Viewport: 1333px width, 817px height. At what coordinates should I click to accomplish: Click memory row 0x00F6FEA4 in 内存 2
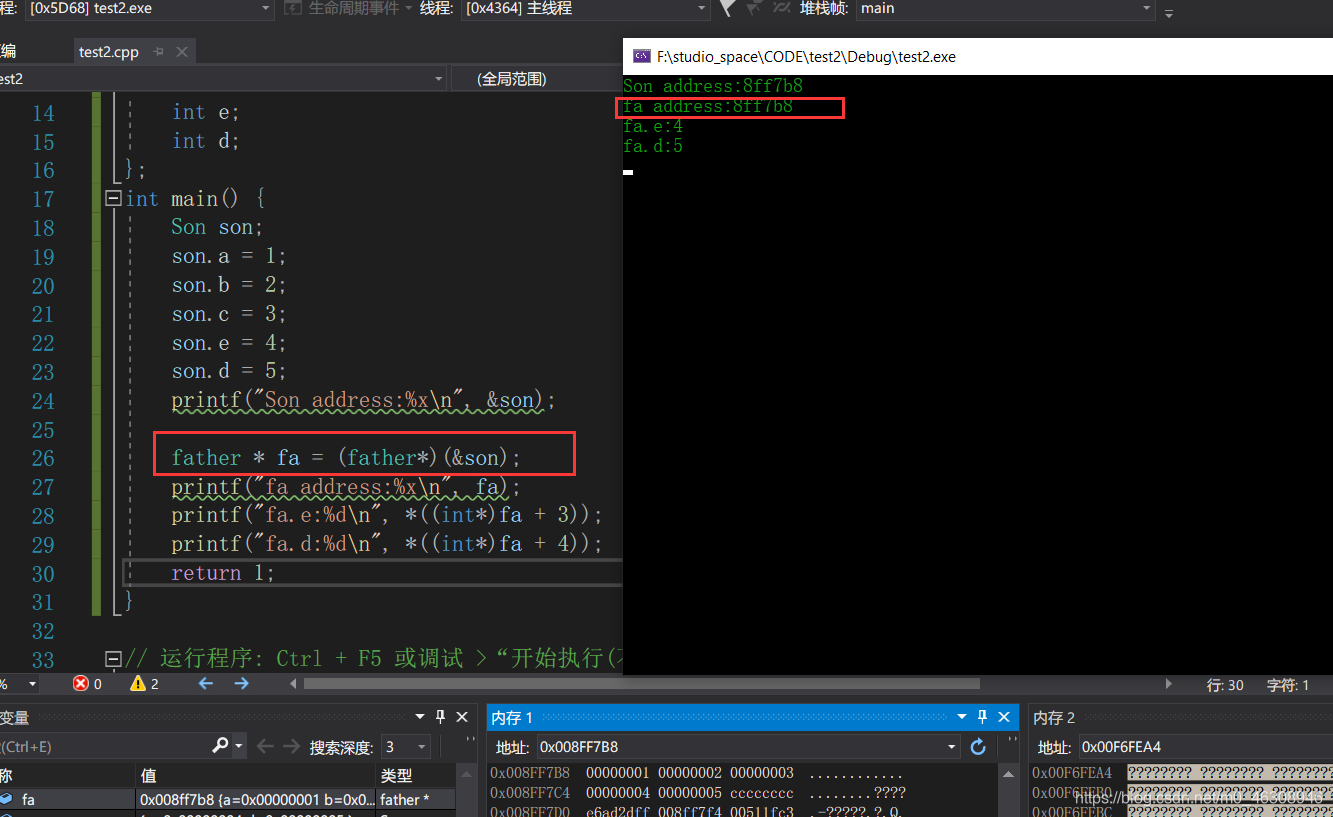(1182, 773)
